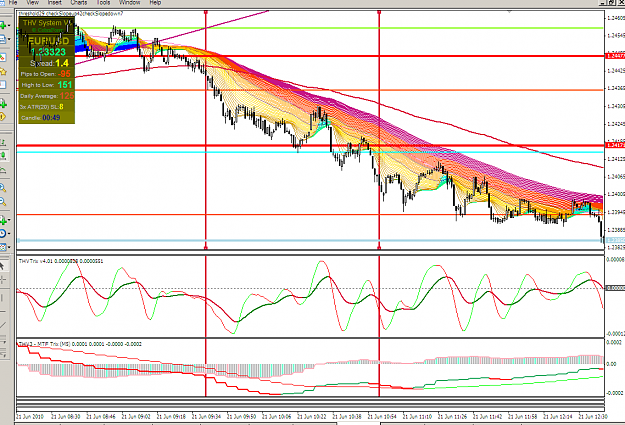Click the THV3 MTF Trix indicator label
Viewport: 625px width, 425px height.
point(80,344)
